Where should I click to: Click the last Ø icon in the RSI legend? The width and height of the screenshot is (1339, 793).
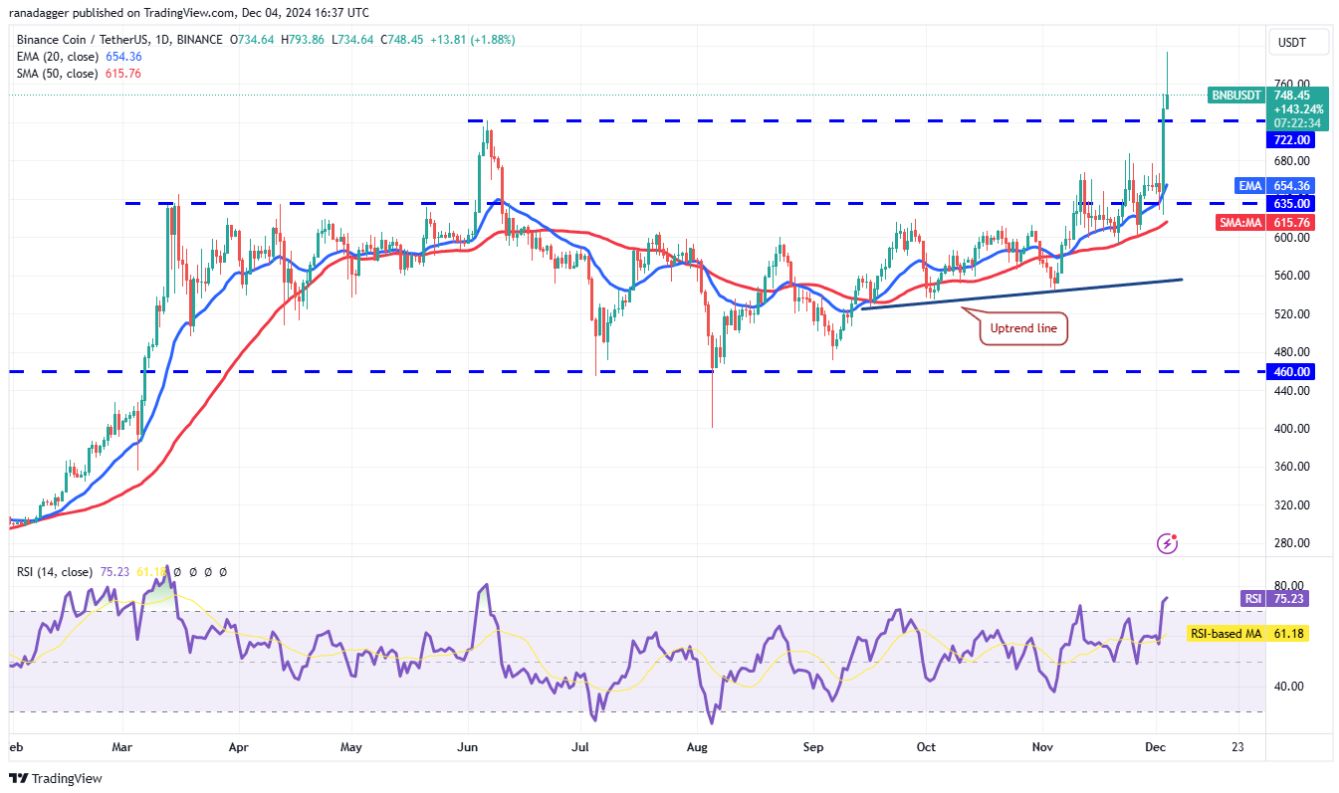[223, 572]
